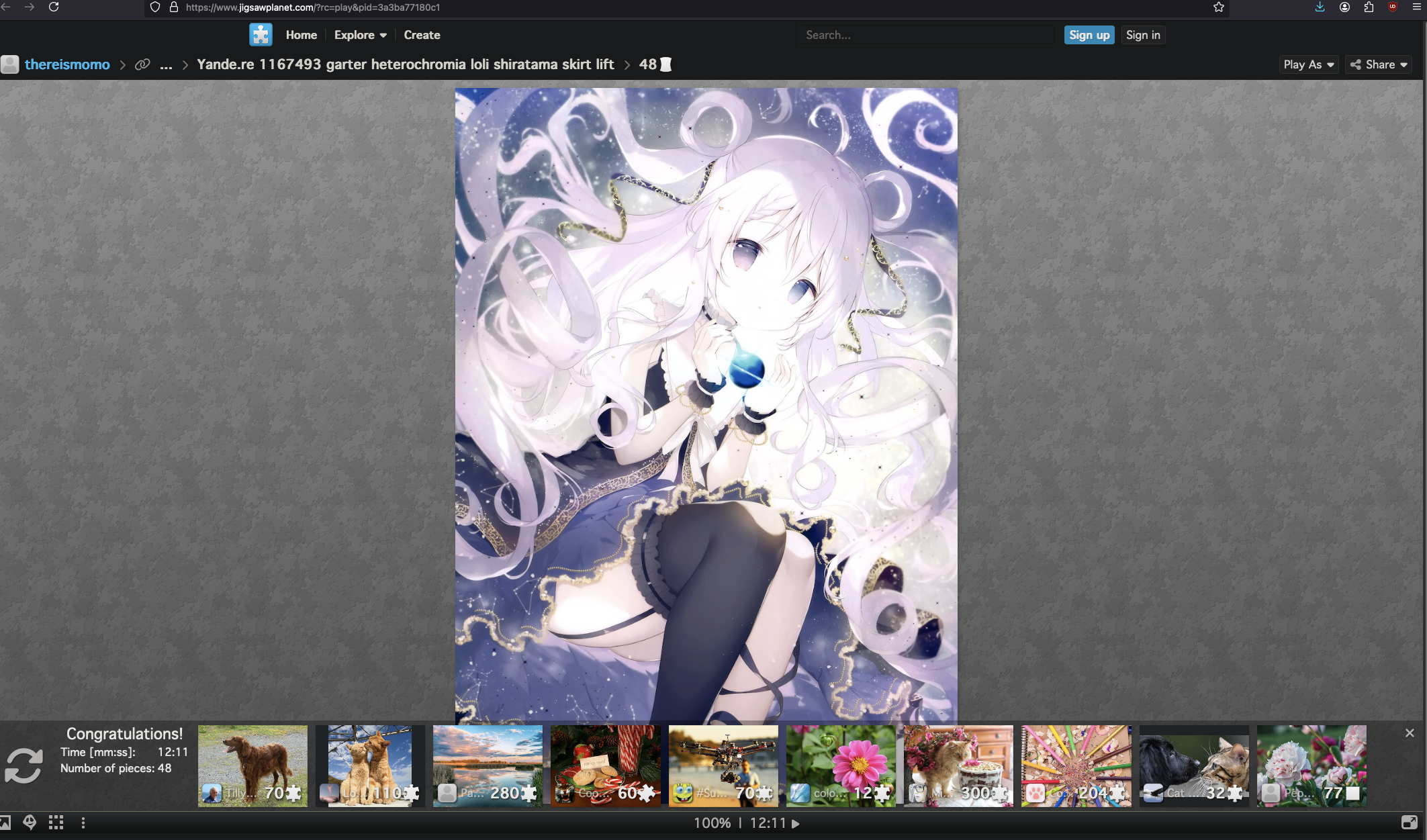
Task: Show the puzzle image preview icon
Action: tap(5, 823)
